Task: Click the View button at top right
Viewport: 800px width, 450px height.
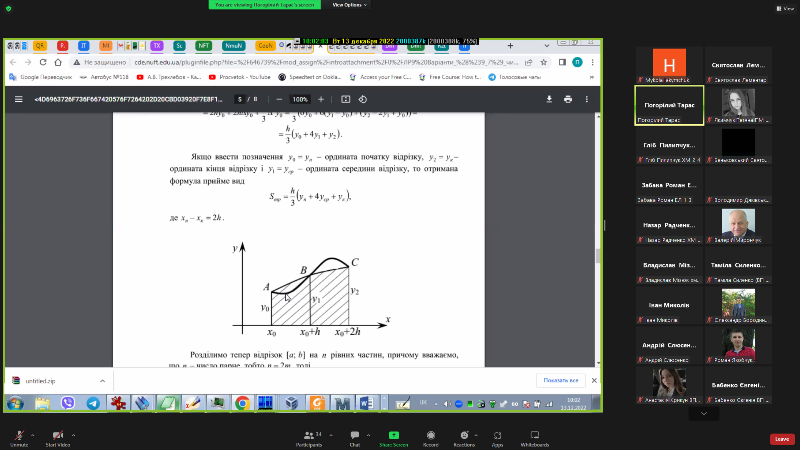Action: point(785,8)
